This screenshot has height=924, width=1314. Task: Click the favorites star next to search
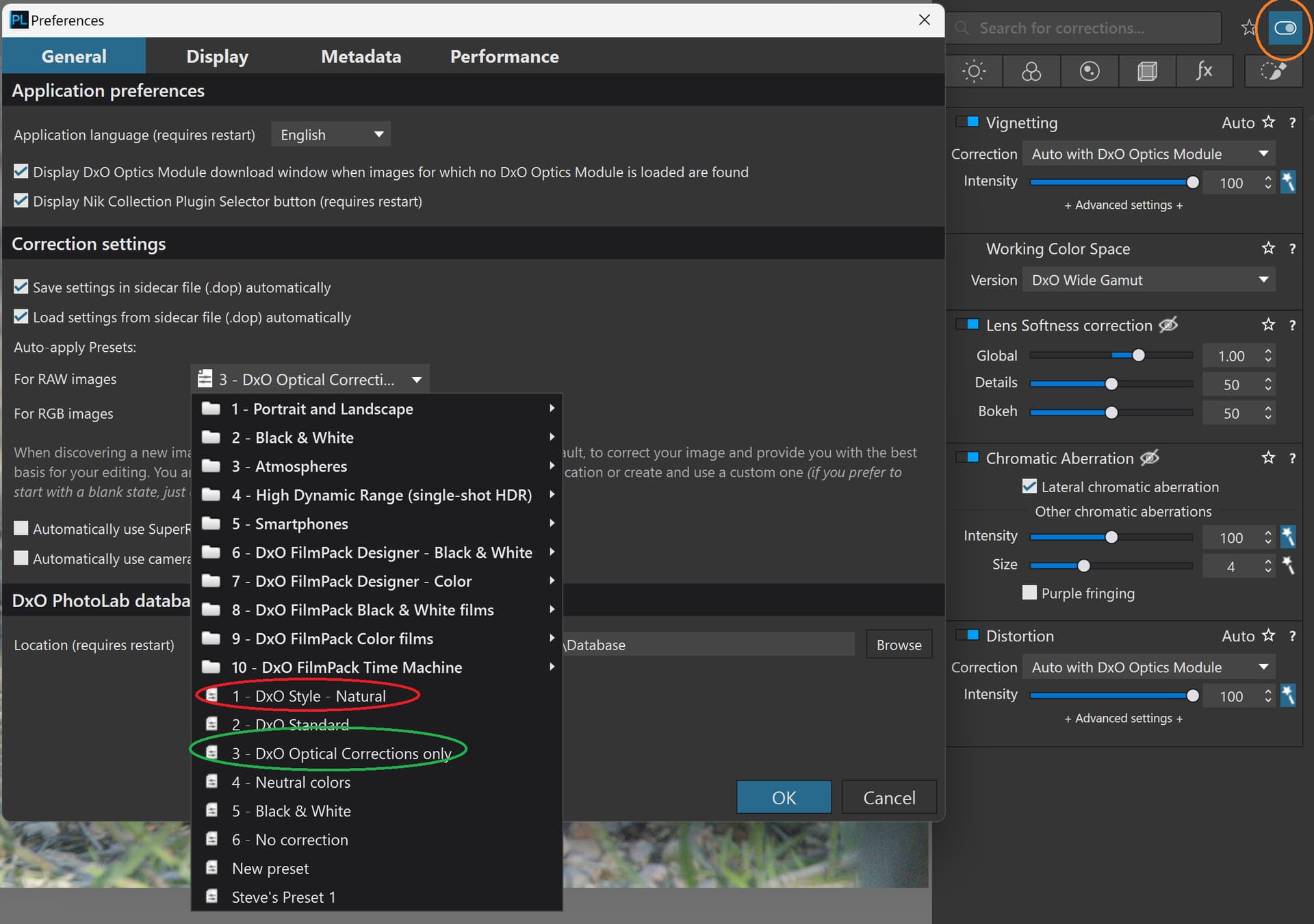1249,28
